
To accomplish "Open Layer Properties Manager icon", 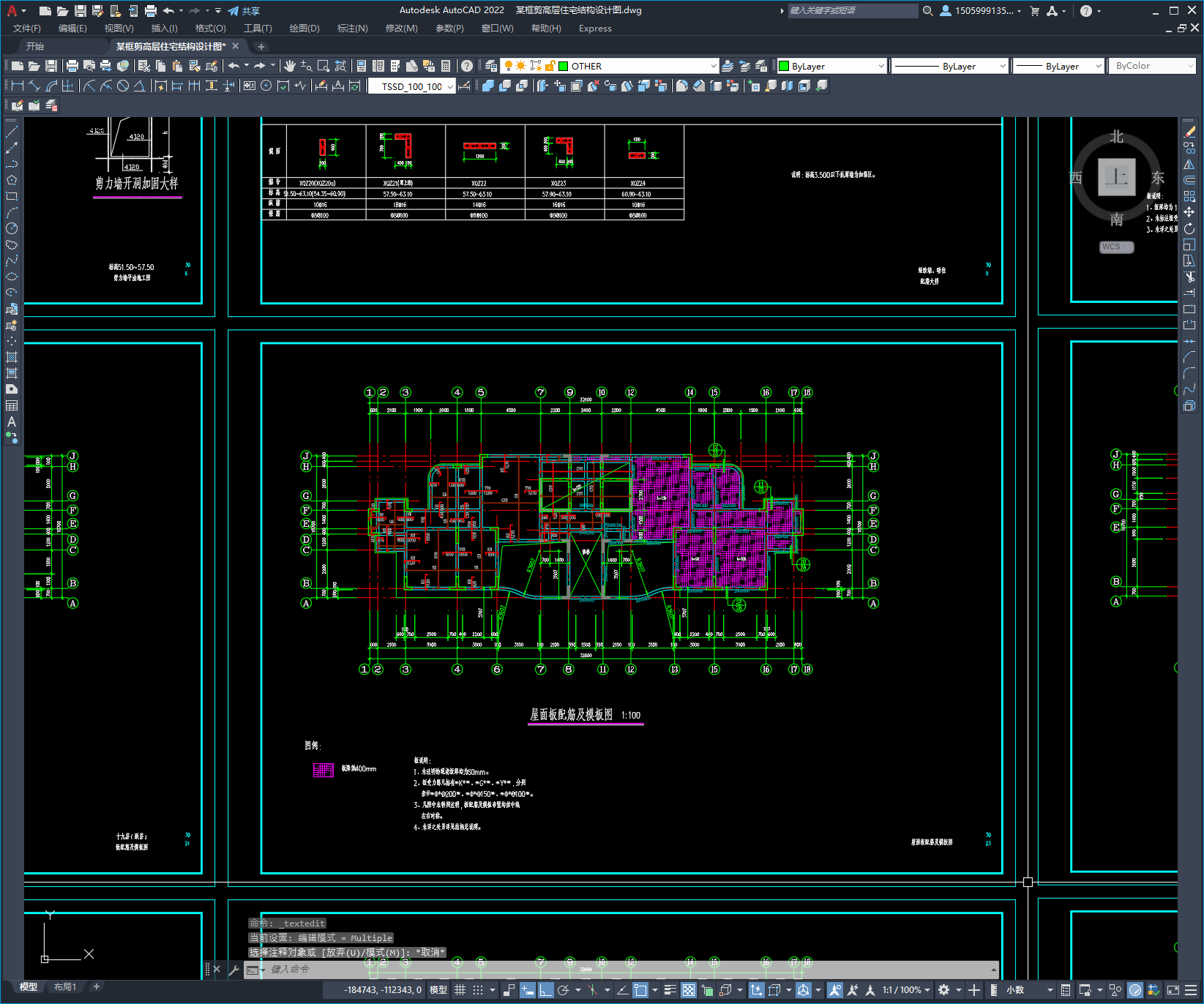I will (x=491, y=66).
